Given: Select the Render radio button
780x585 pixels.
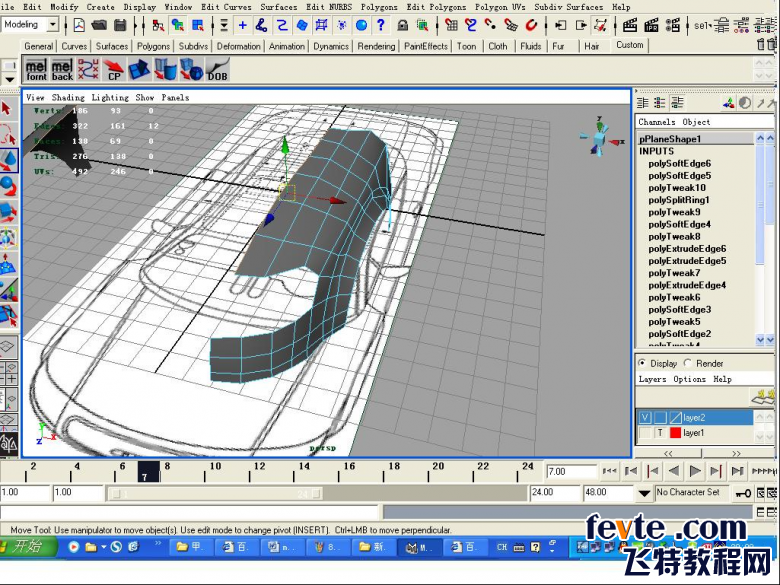Looking at the screenshot, I should click(689, 364).
